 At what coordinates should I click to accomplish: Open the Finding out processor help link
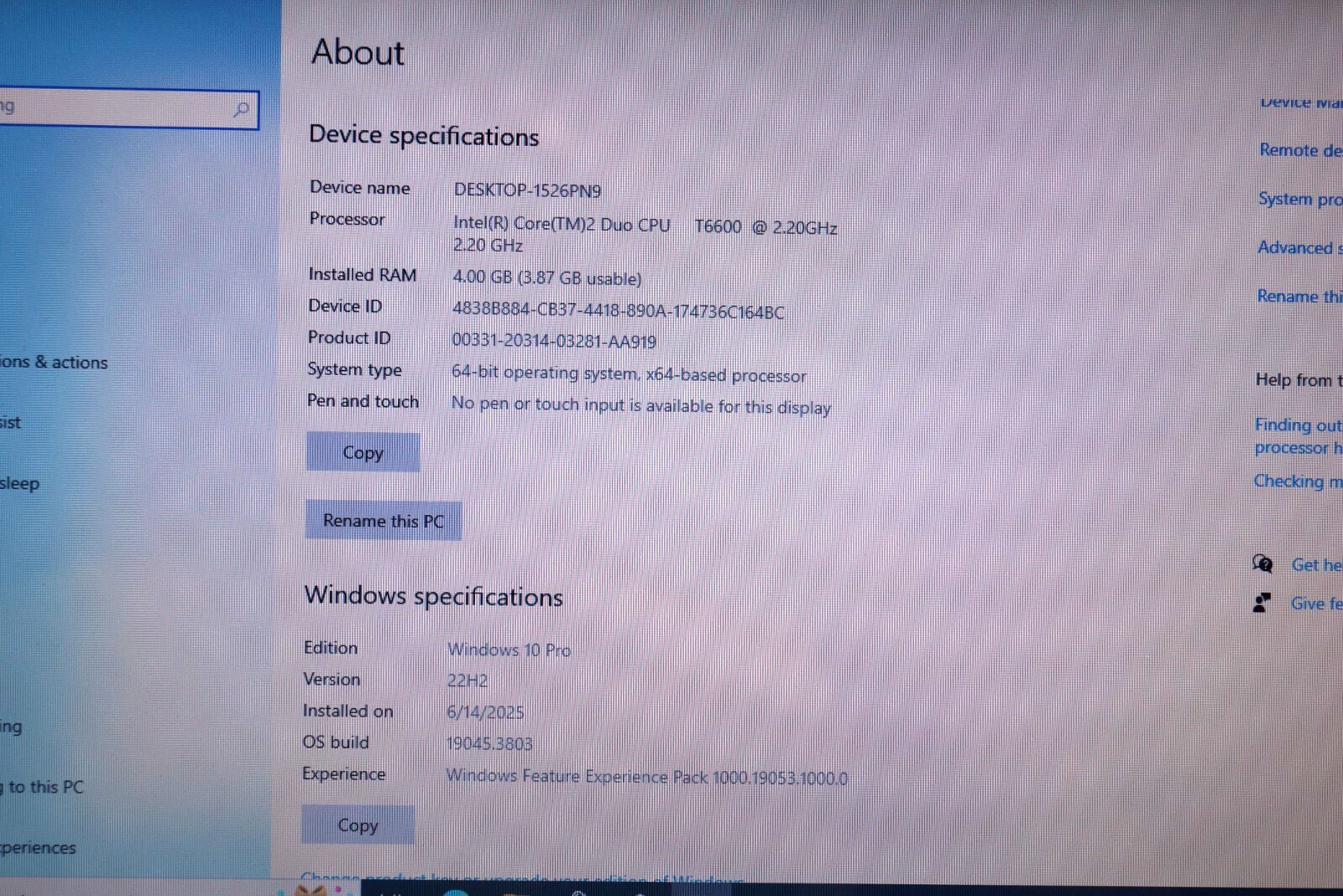(1298, 436)
